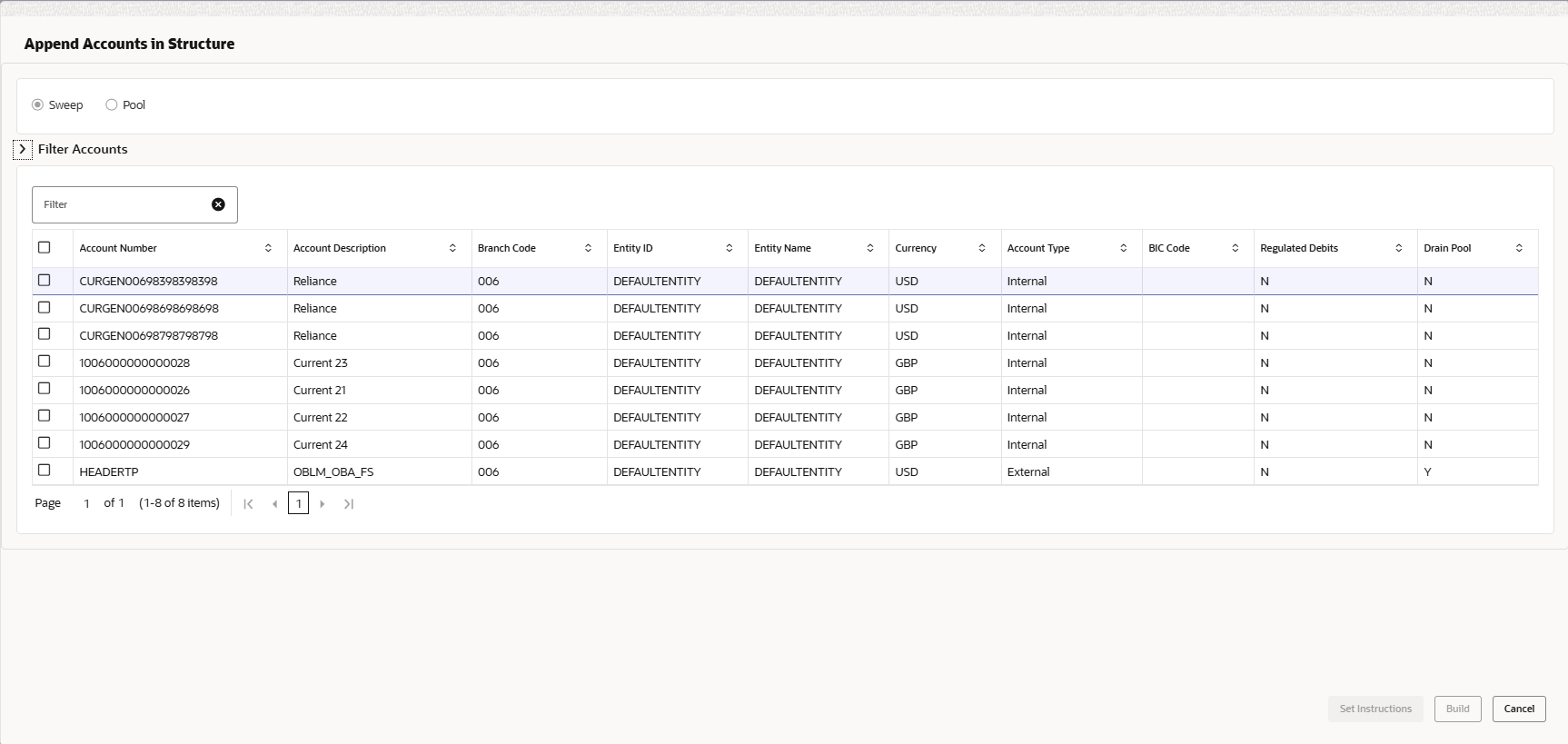Sort by Entity ID column

click(x=729, y=248)
